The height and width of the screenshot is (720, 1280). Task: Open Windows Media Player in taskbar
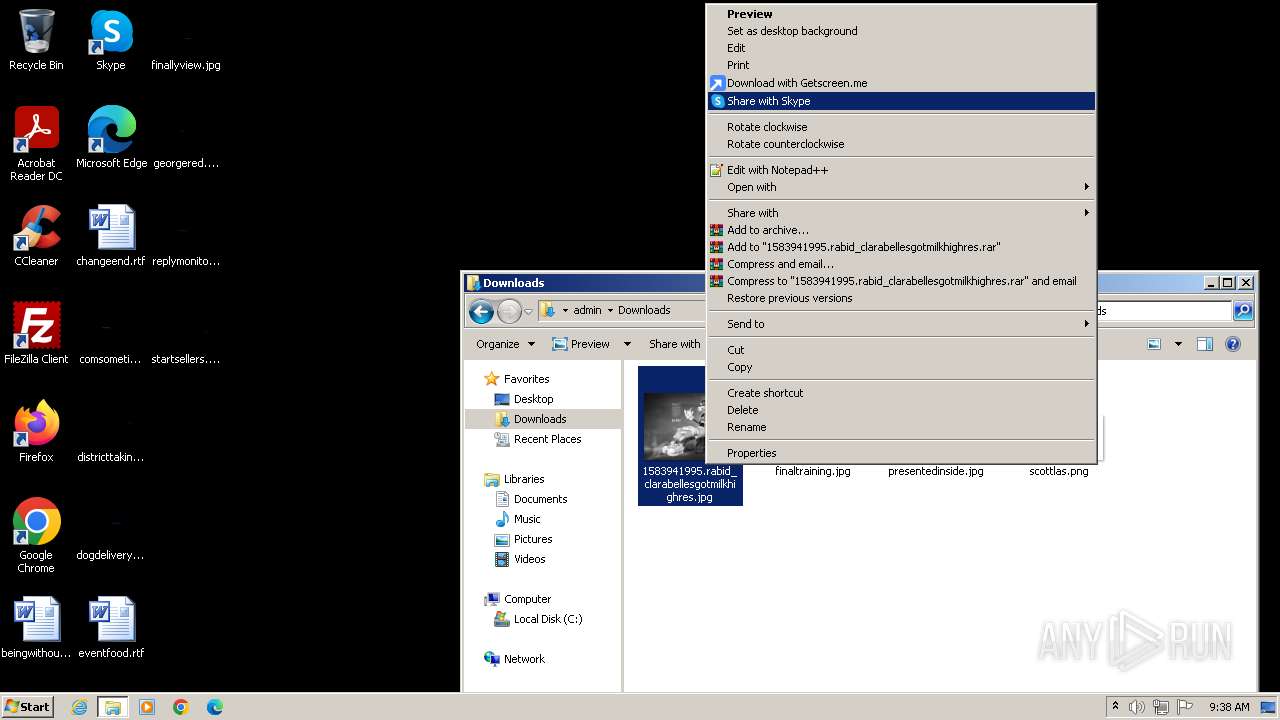point(147,707)
